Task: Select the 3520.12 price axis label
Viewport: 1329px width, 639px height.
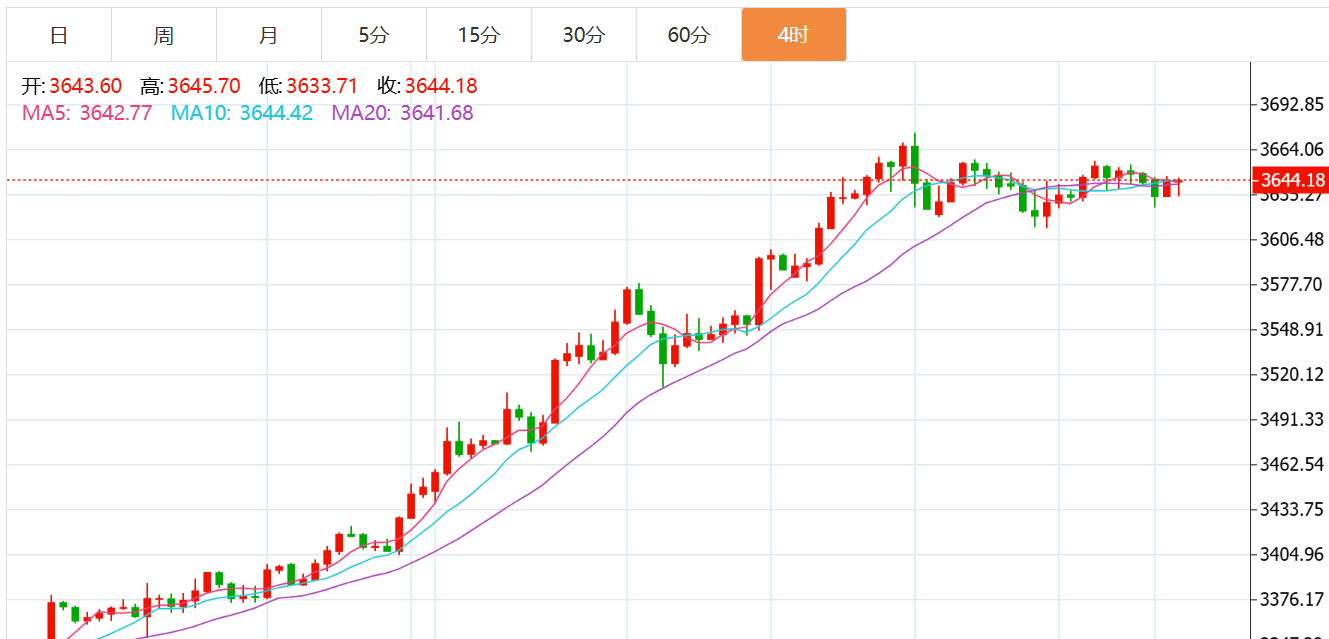Action: click(x=1292, y=375)
